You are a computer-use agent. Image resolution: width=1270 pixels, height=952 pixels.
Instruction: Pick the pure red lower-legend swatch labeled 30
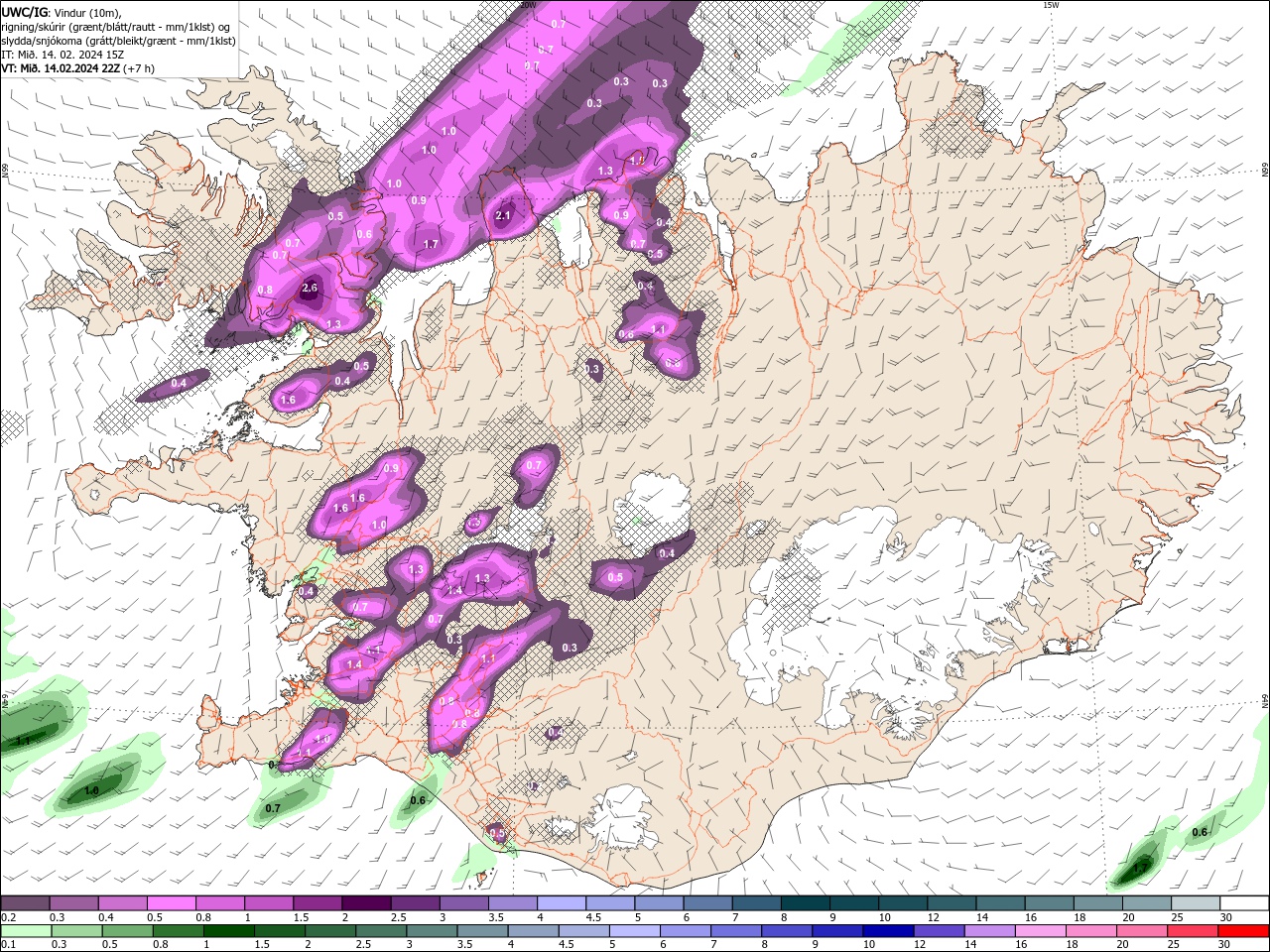pyautogui.click(x=1244, y=931)
